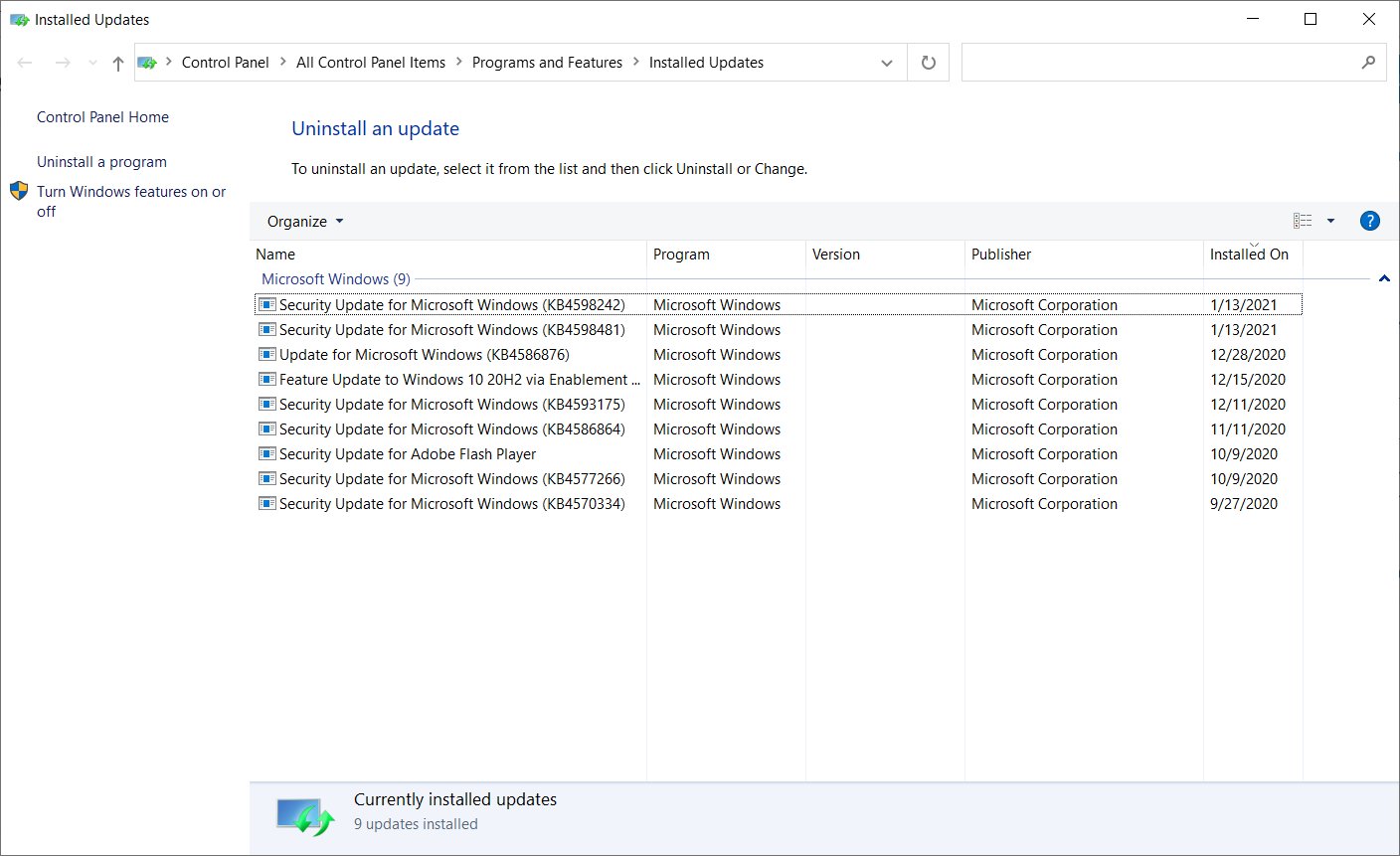Open Control Panel Home link

click(x=102, y=117)
